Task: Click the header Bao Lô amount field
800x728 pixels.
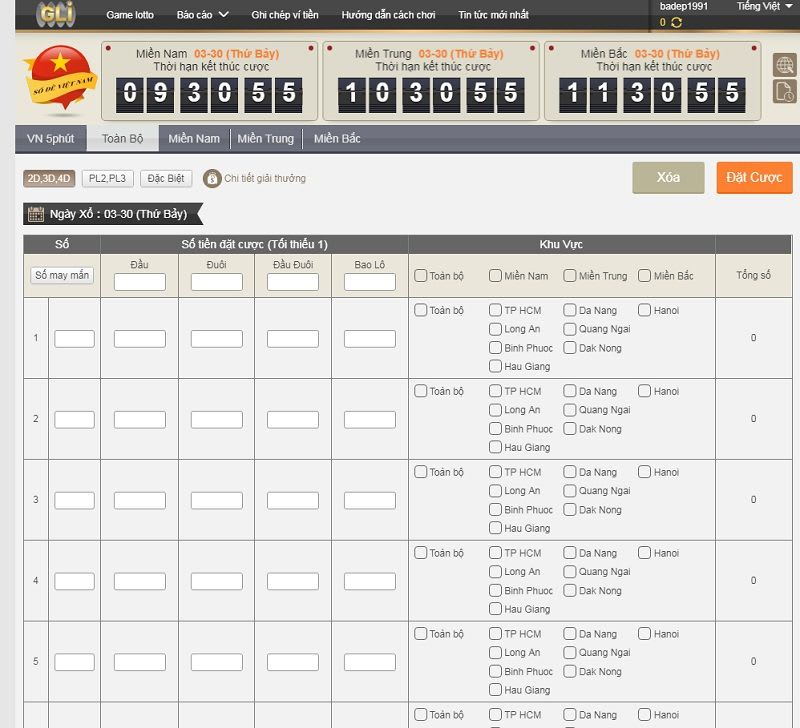Action: 370,282
